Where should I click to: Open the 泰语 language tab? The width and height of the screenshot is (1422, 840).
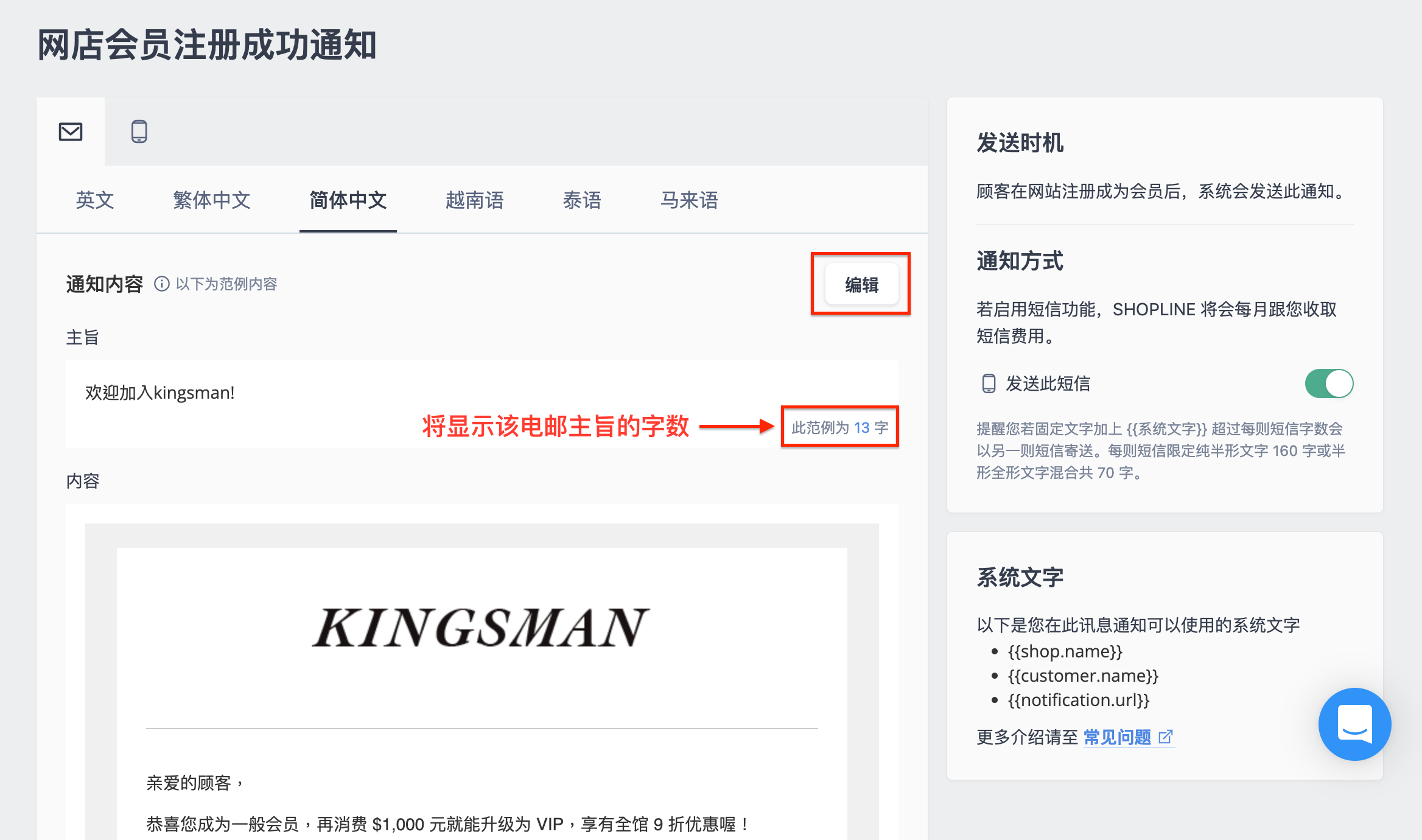pos(582,200)
